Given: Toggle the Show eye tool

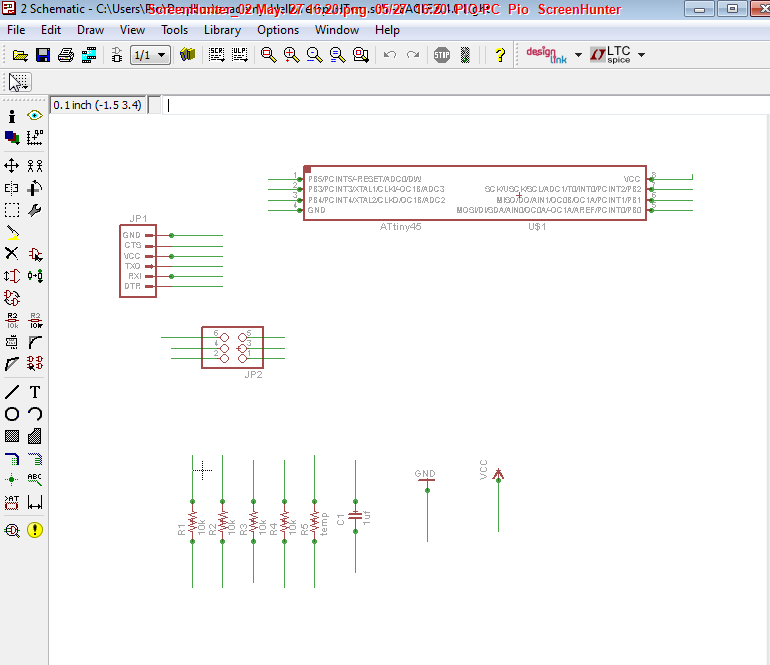Looking at the screenshot, I should click(x=35, y=116).
